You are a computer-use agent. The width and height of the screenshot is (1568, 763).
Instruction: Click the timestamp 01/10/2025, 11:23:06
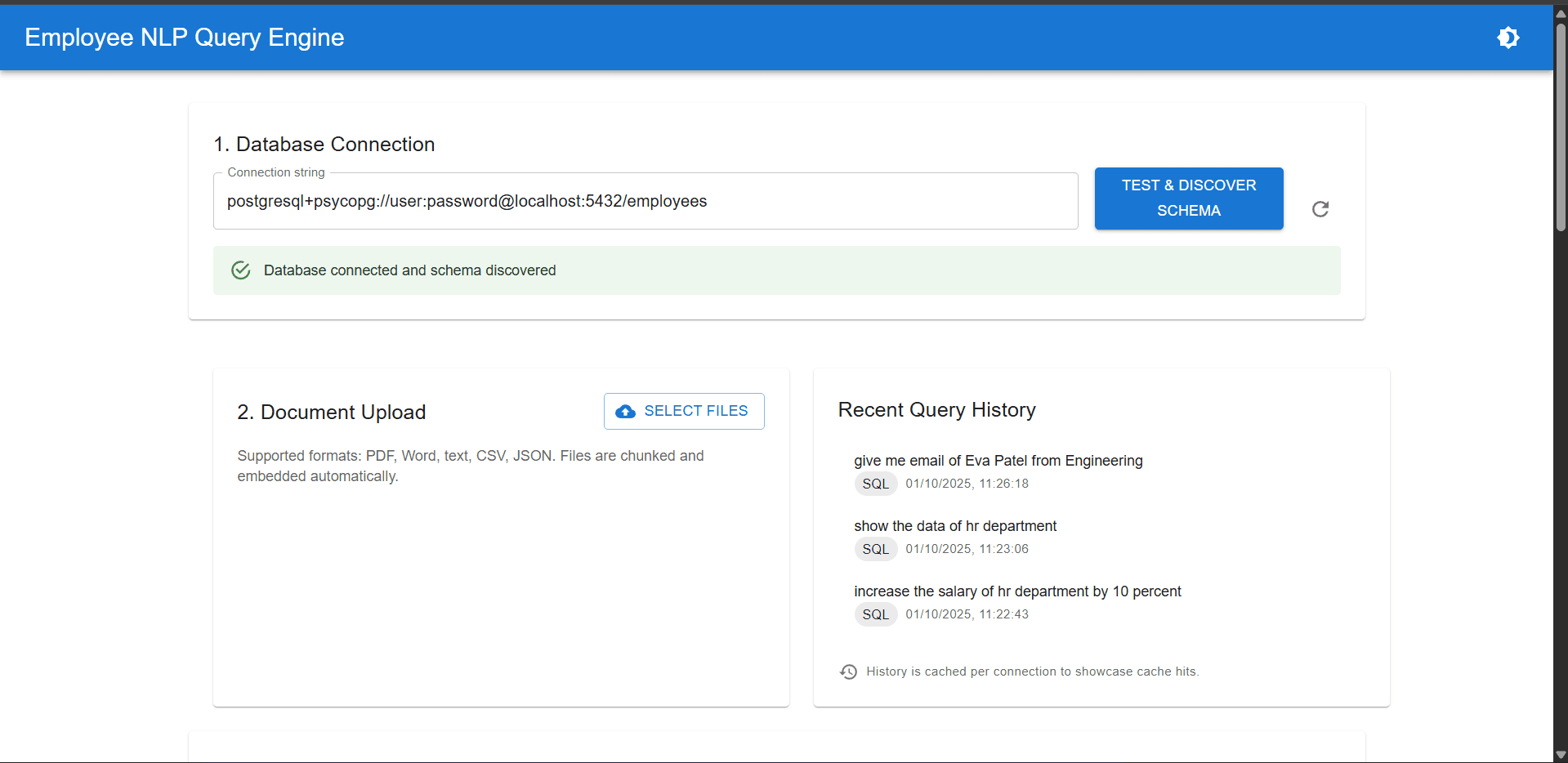coord(967,549)
